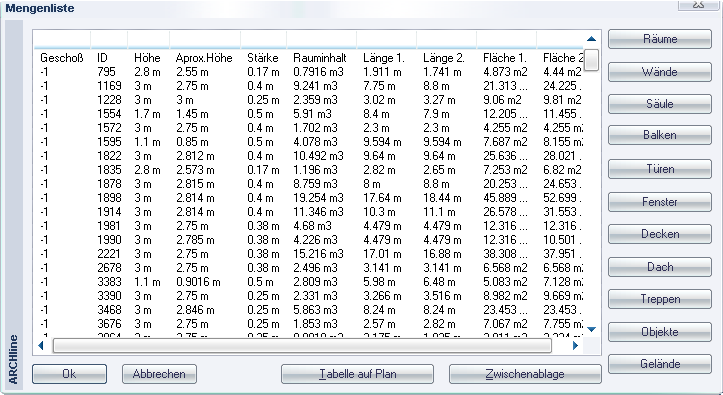
Task: Select row with ID 1169
Action: point(308,86)
